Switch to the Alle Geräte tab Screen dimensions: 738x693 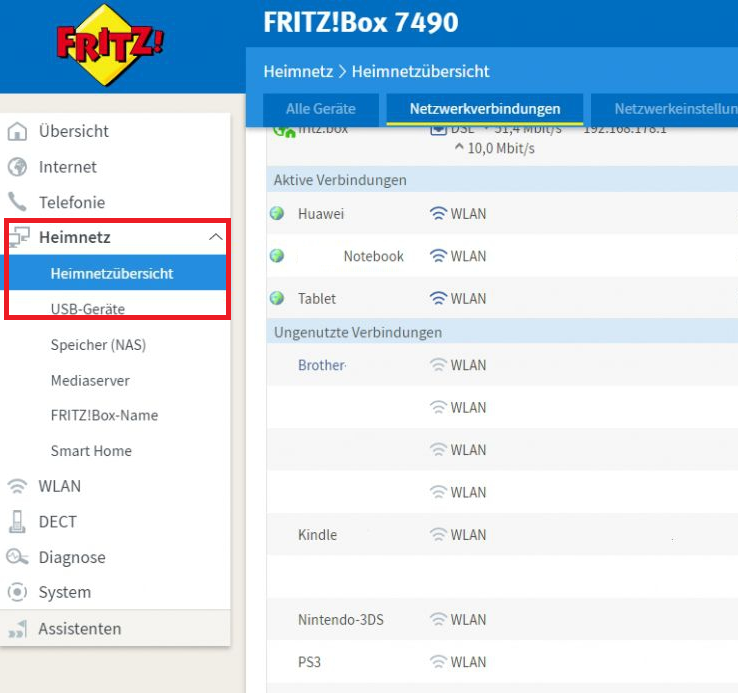coord(321,109)
